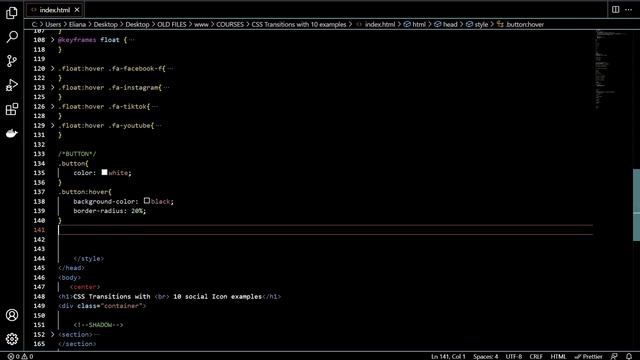The height and width of the screenshot is (360, 640).
Task: Split the editor to the right
Action: pyautogui.click(x=616, y=9)
